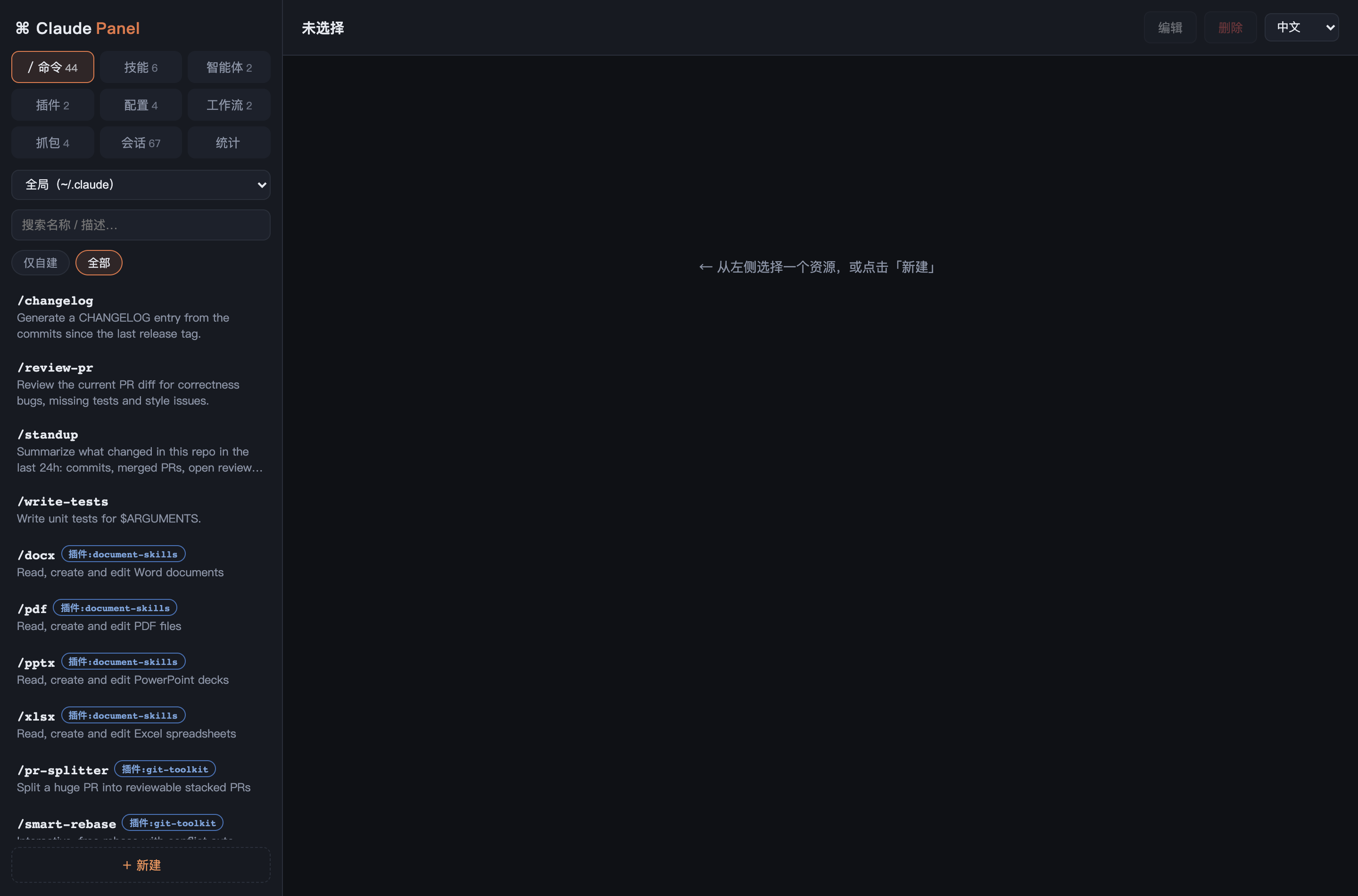Screen dimensions: 1358x896
Task: Choose the /pptx command
Action: (141, 671)
